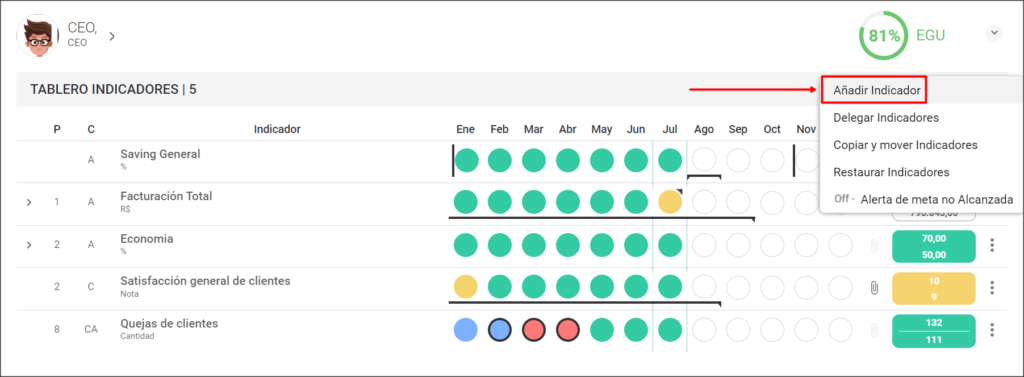This screenshot has width=1024, height=377.
Task: Click the attachment clip in Economia row
Action: click(x=874, y=246)
